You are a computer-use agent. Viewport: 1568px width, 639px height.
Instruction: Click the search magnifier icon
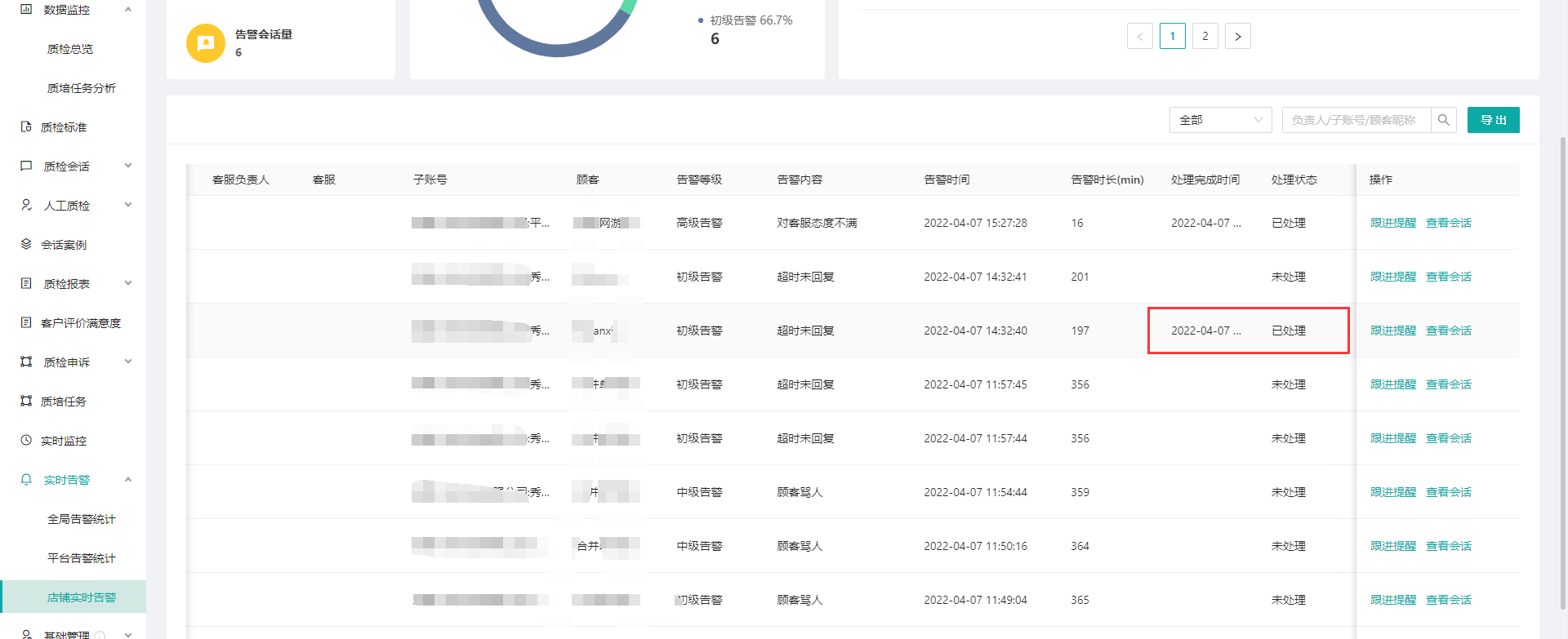click(1444, 120)
